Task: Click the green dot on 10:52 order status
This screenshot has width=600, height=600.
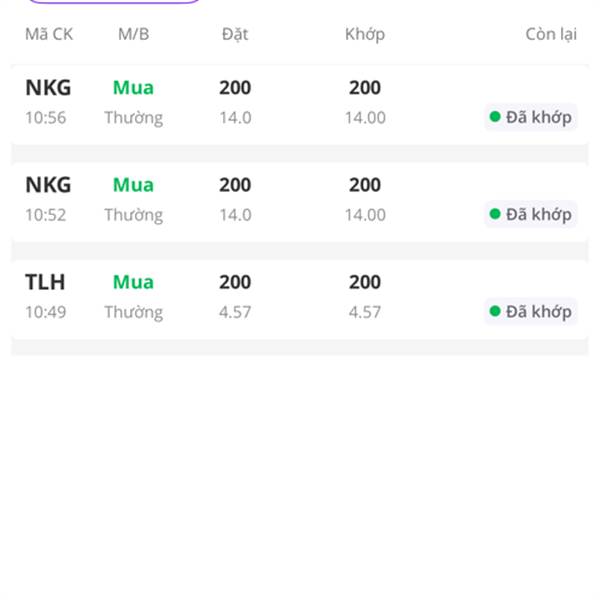Action: tap(495, 214)
